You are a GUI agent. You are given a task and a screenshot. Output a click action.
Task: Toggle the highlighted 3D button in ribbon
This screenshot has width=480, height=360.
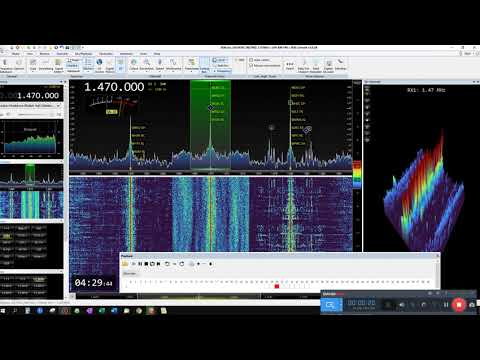click(120, 64)
